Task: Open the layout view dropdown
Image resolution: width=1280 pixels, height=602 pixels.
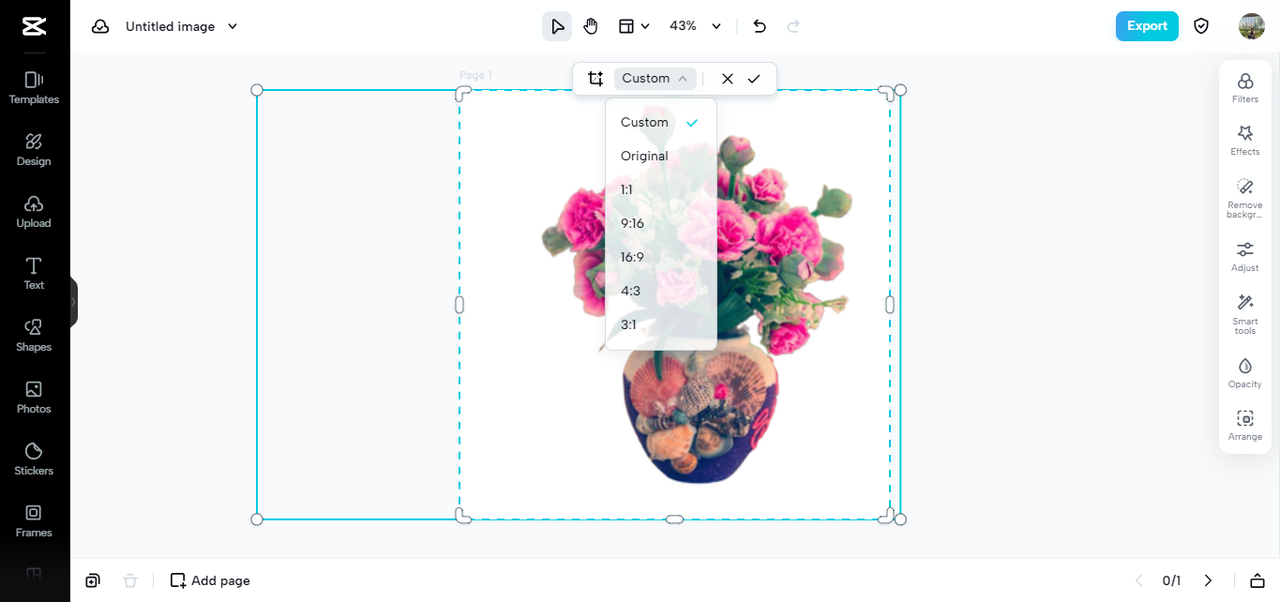Action: [x=634, y=26]
